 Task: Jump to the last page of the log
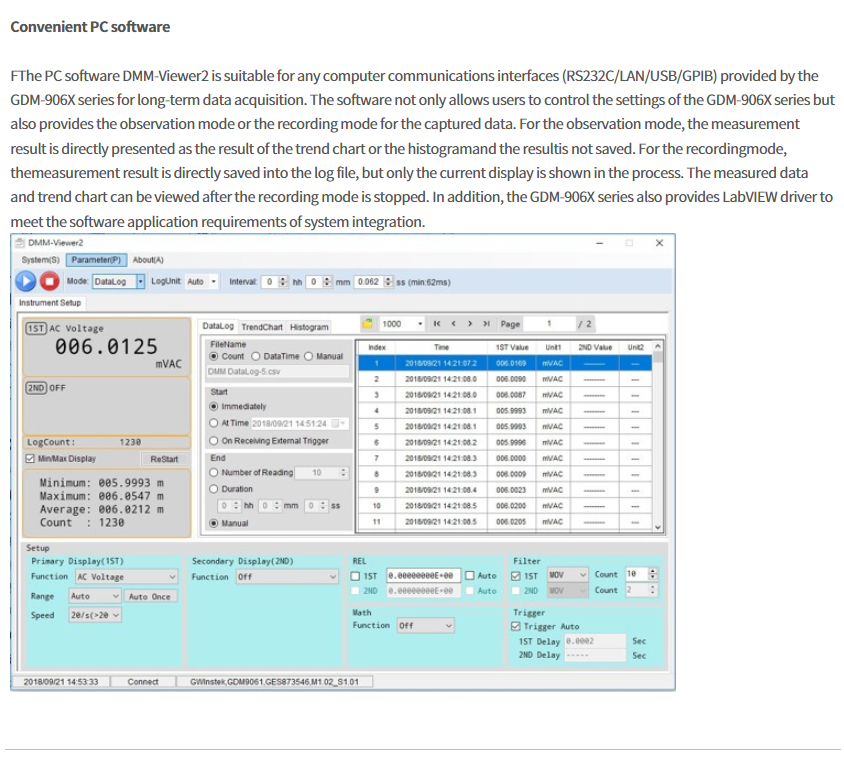(x=486, y=324)
